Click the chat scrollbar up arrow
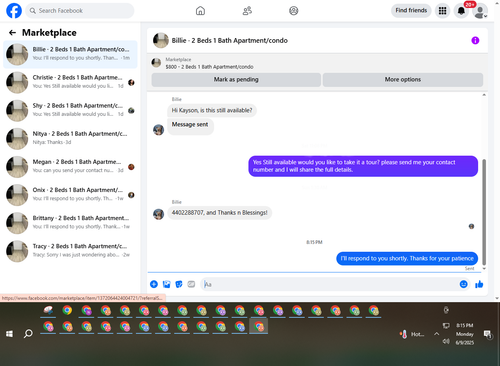Viewport: 500px width, 366px height. [484, 95]
